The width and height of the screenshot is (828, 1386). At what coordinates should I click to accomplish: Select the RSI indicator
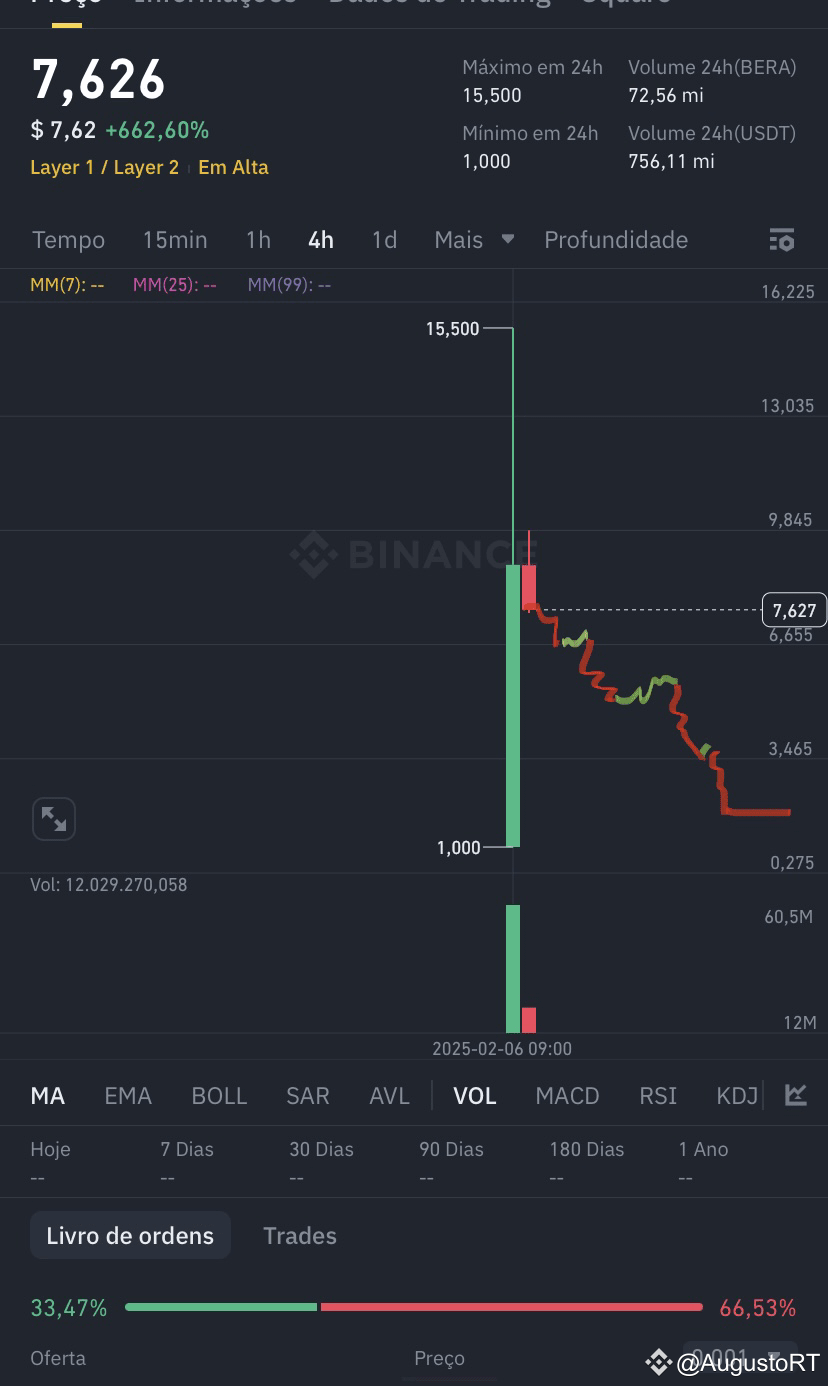(x=658, y=1096)
